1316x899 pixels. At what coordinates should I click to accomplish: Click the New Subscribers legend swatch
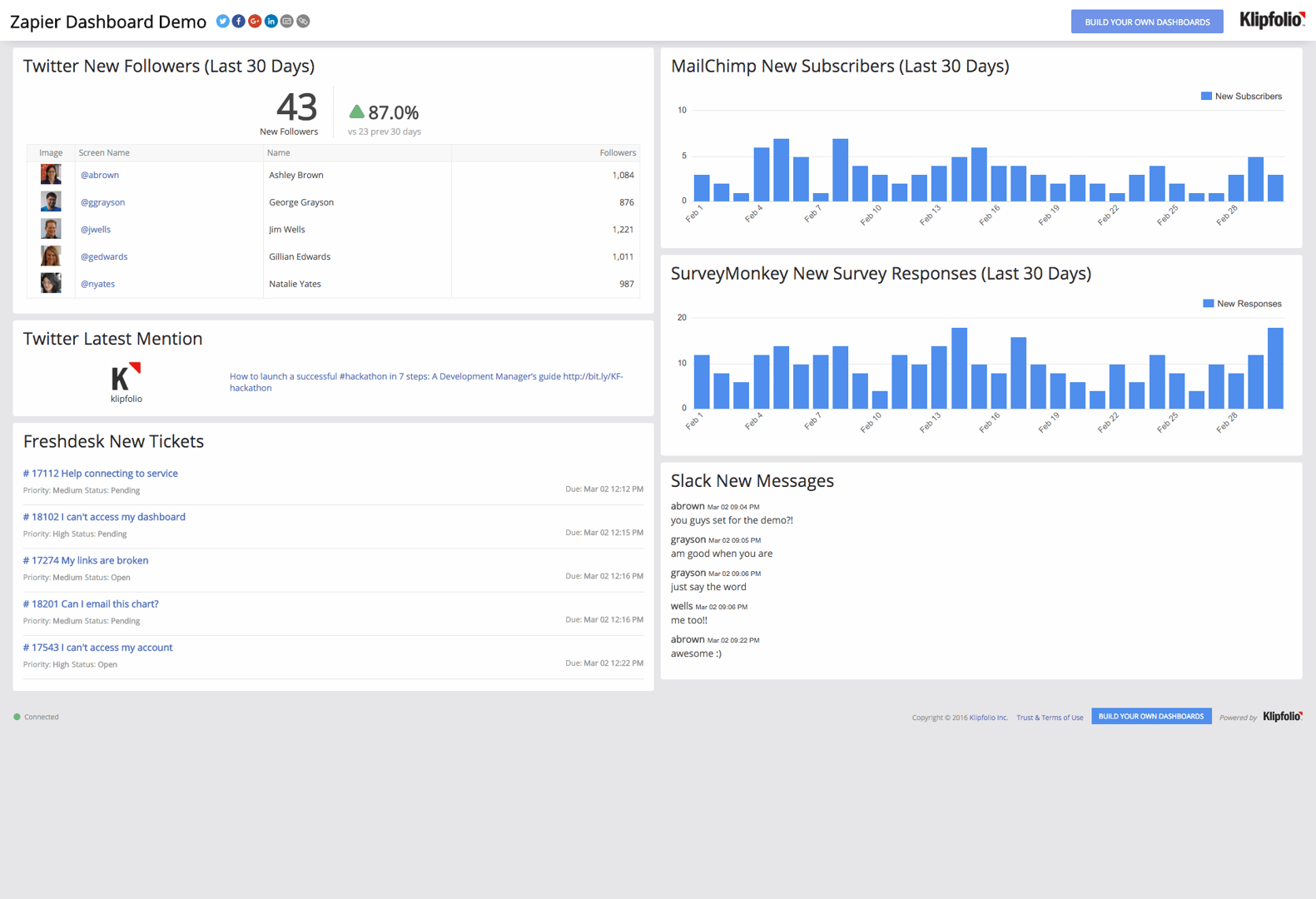coord(1206,97)
